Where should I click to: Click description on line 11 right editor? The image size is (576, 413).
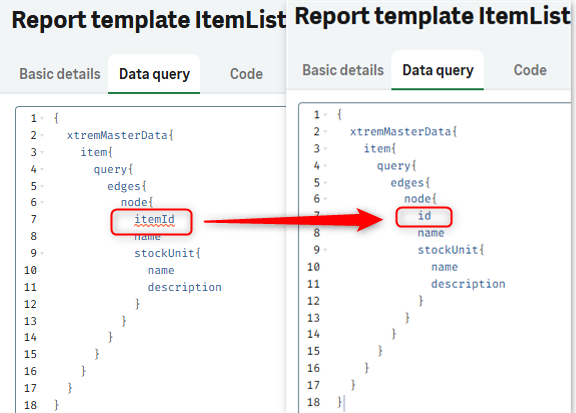[468, 284]
